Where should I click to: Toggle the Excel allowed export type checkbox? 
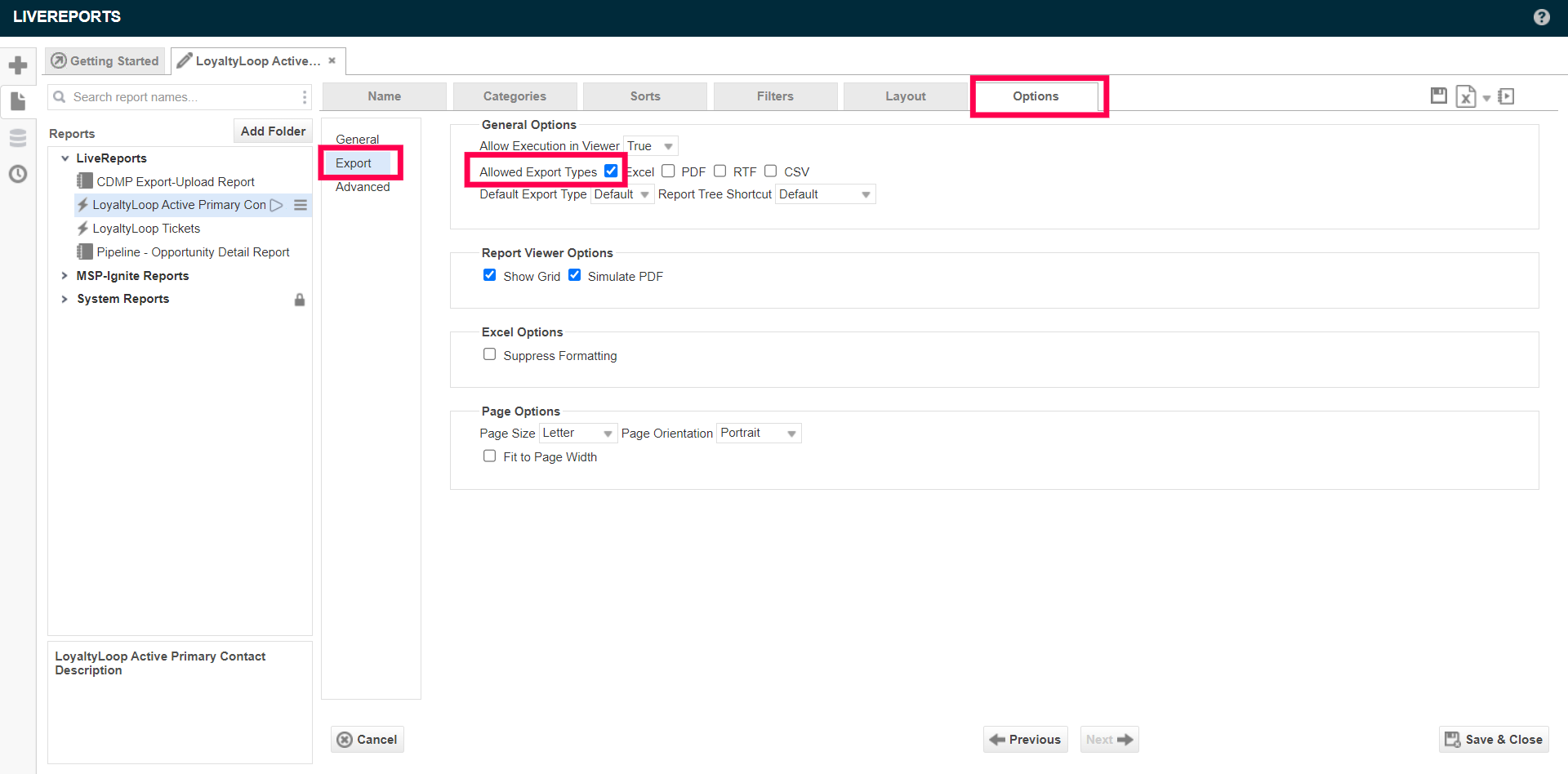click(611, 171)
